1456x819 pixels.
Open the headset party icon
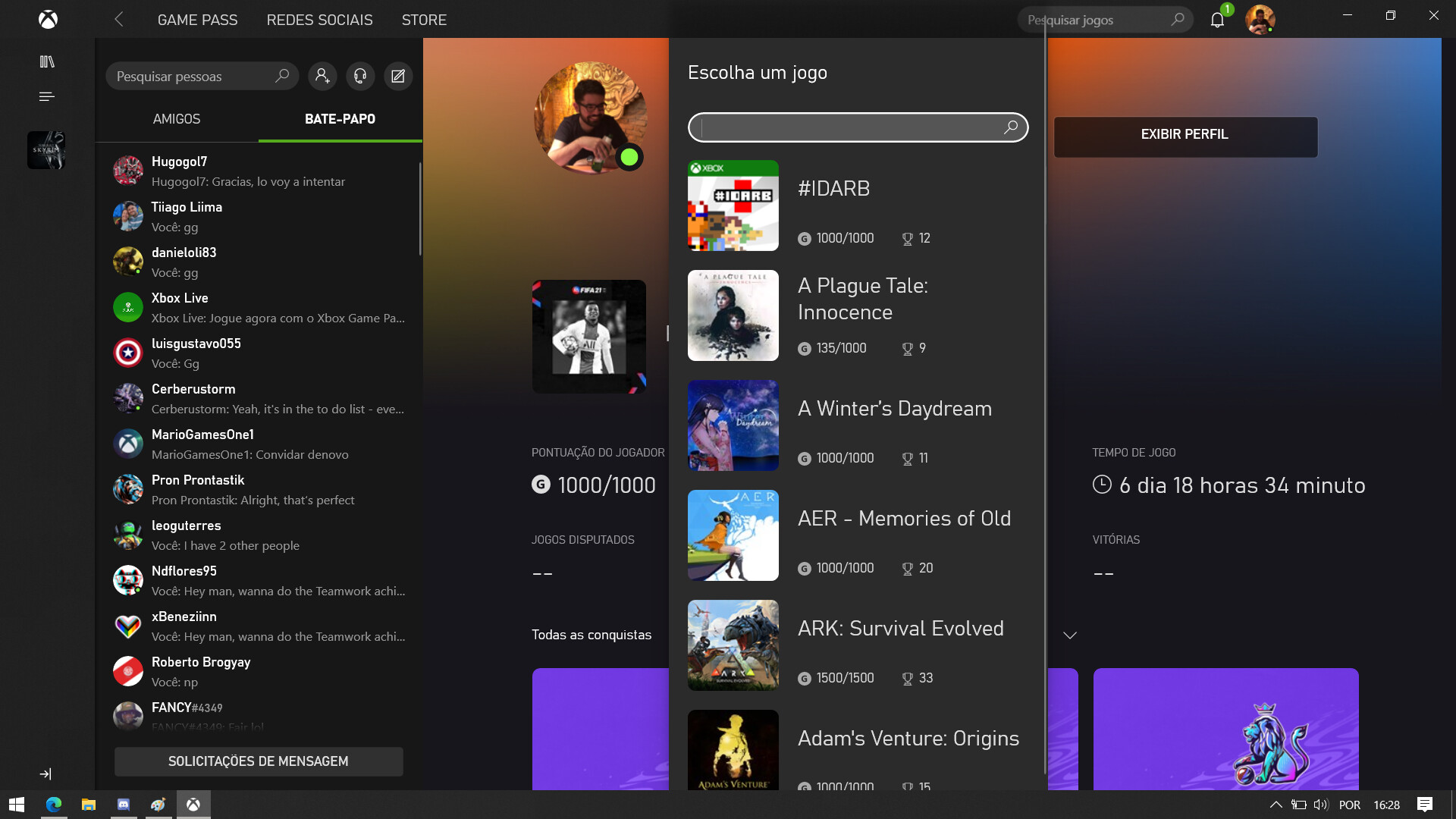pos(360,76)
